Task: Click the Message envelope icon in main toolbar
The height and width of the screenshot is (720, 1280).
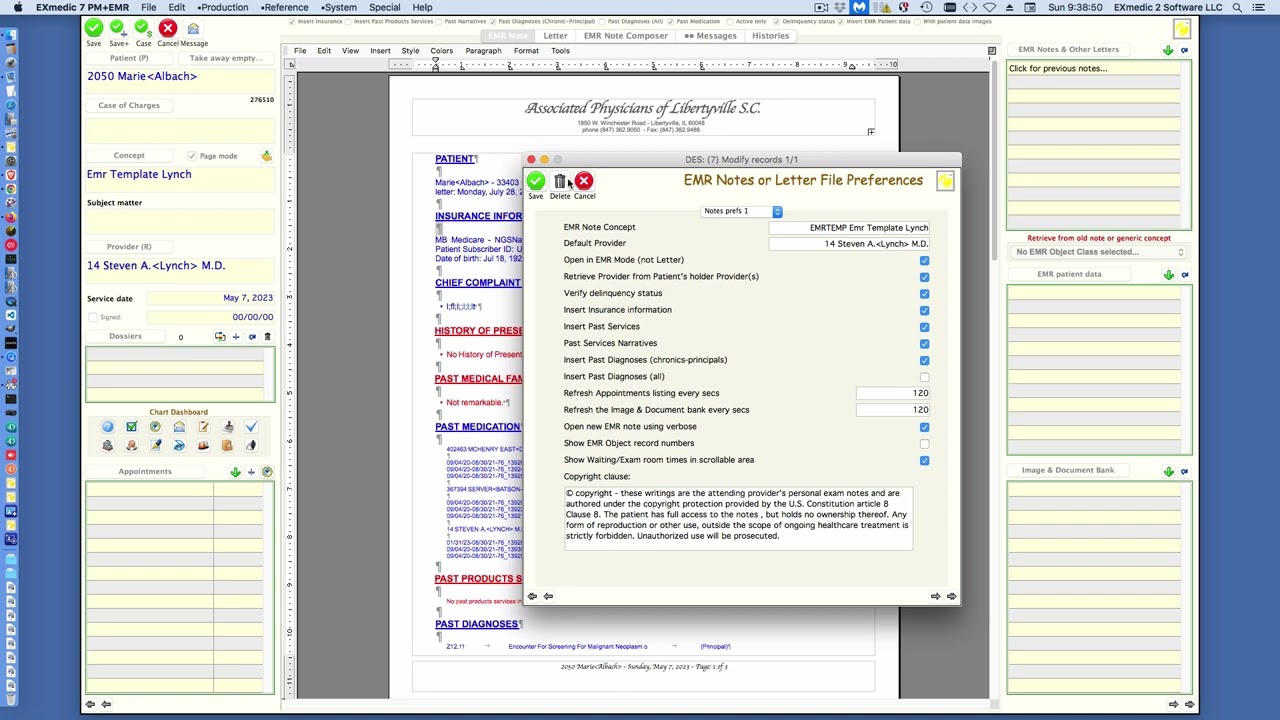Action: pos(193,28)
